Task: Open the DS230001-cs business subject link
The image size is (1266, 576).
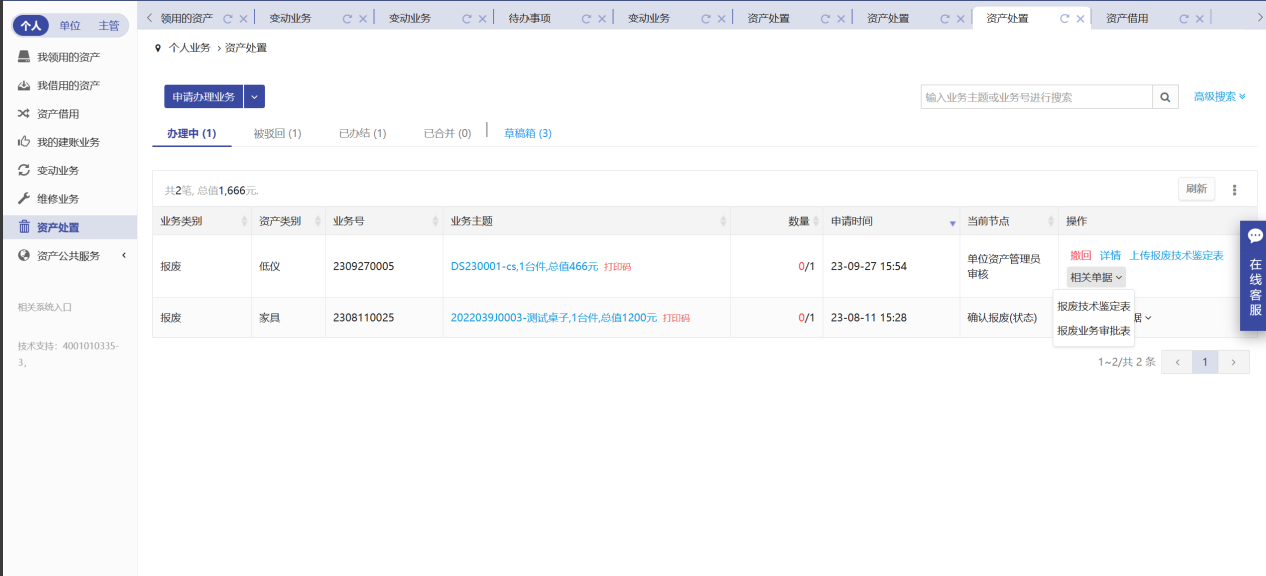Action: (524, 267)
